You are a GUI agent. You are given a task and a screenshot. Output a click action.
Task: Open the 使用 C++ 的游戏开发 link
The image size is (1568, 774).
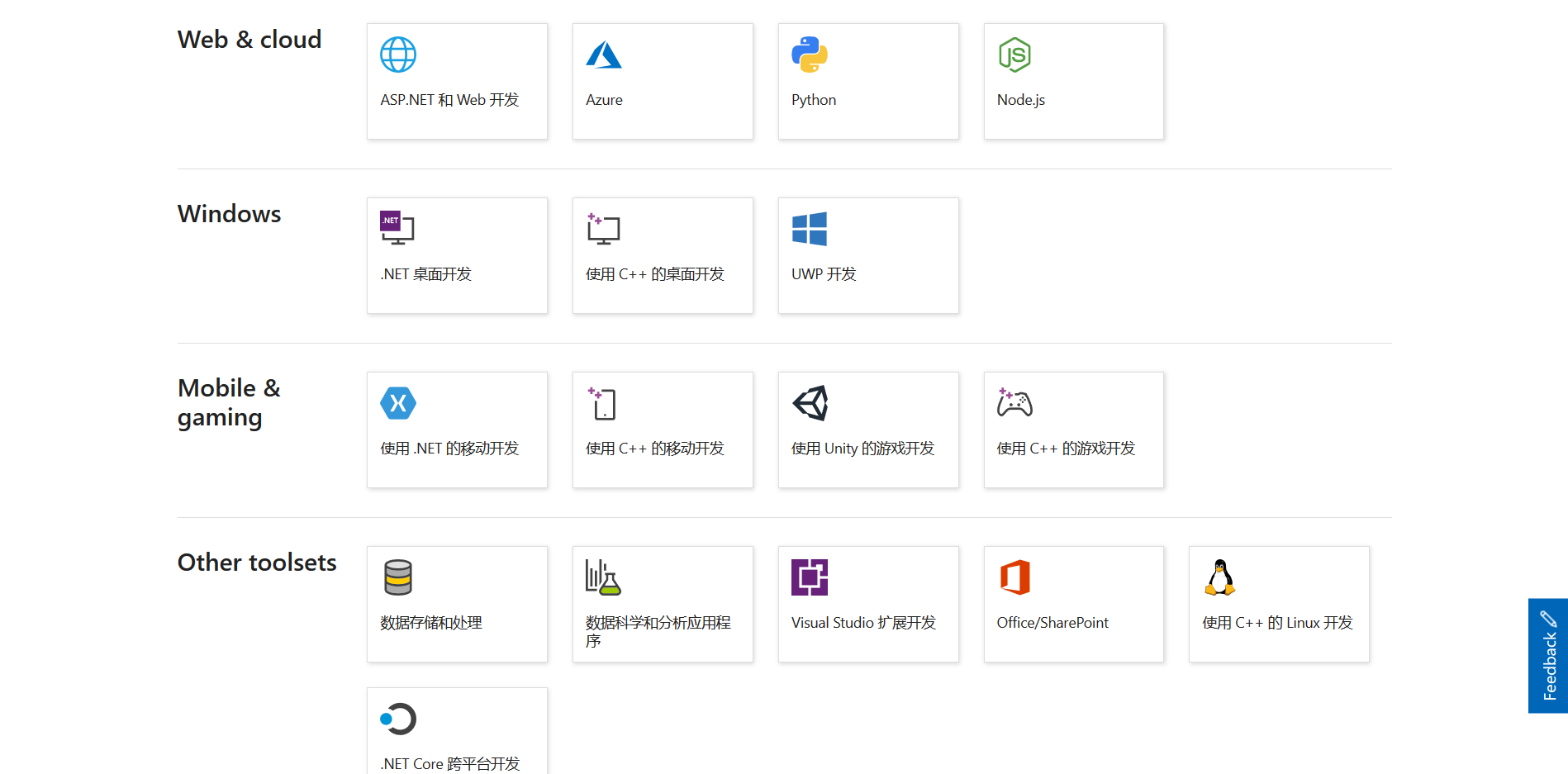pyautogui.click(x=1074, y=430)
